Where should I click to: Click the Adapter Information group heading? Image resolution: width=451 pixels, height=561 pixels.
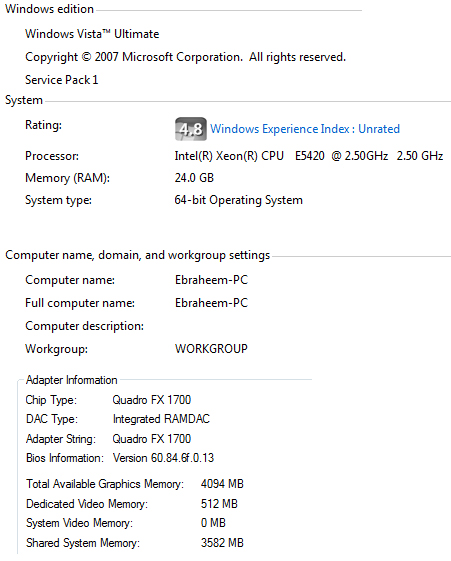click(x=72, y=380)
